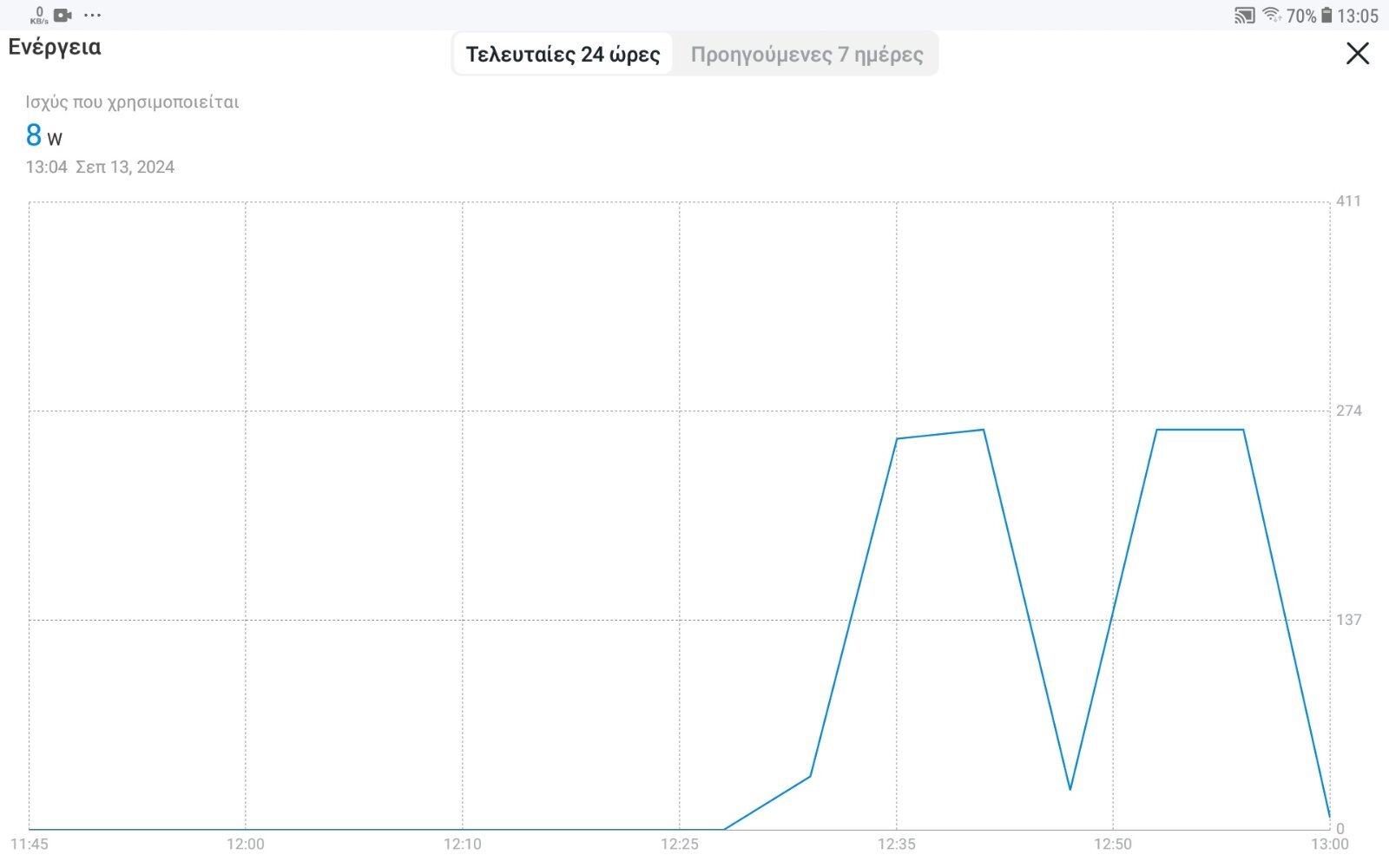Tap the Ισχύς που χρησιμοποιείται label
Screen dimensions: 1389x868
(x=132, y=102)
